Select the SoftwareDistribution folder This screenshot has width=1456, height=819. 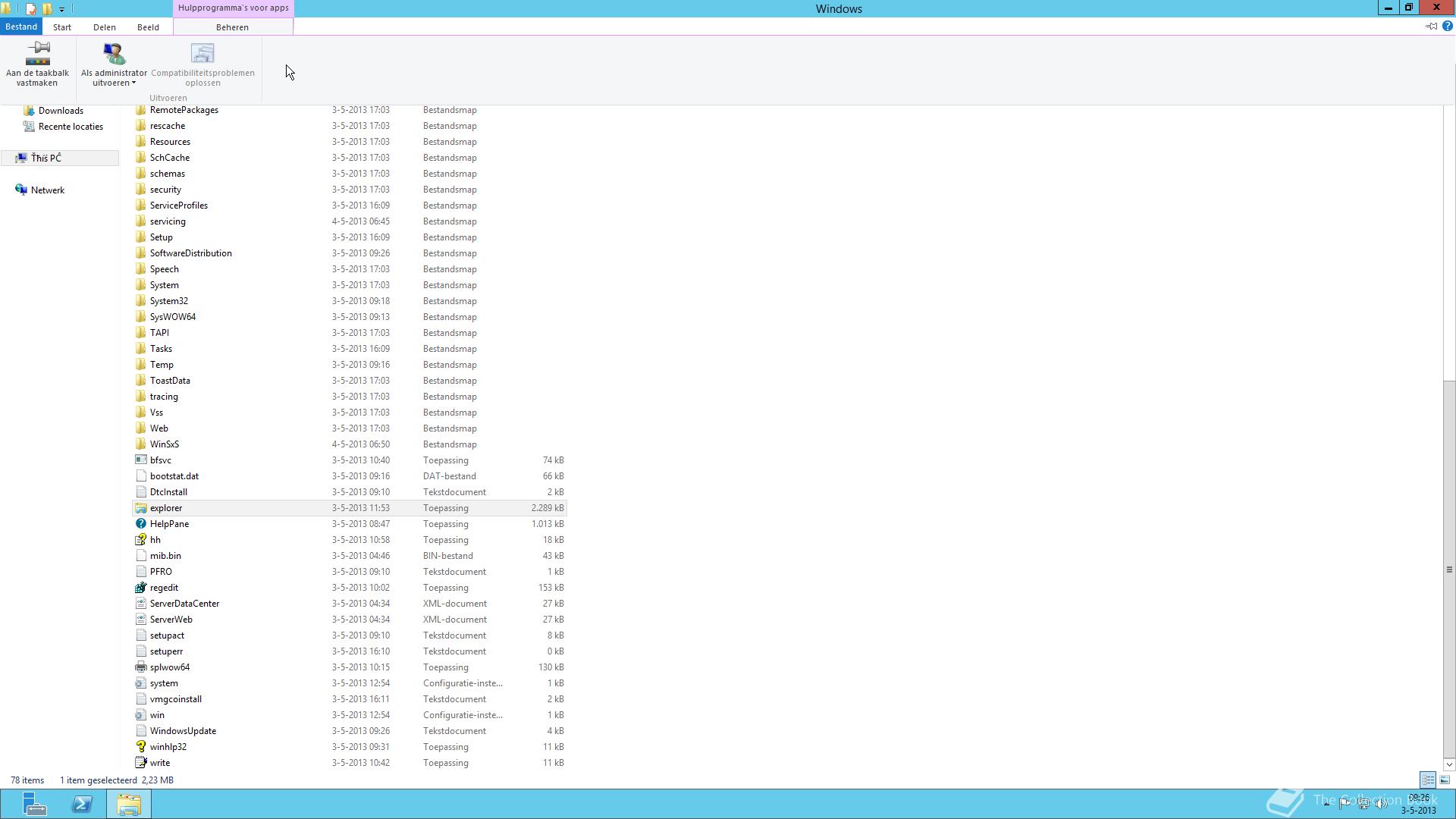coord(350,253)
